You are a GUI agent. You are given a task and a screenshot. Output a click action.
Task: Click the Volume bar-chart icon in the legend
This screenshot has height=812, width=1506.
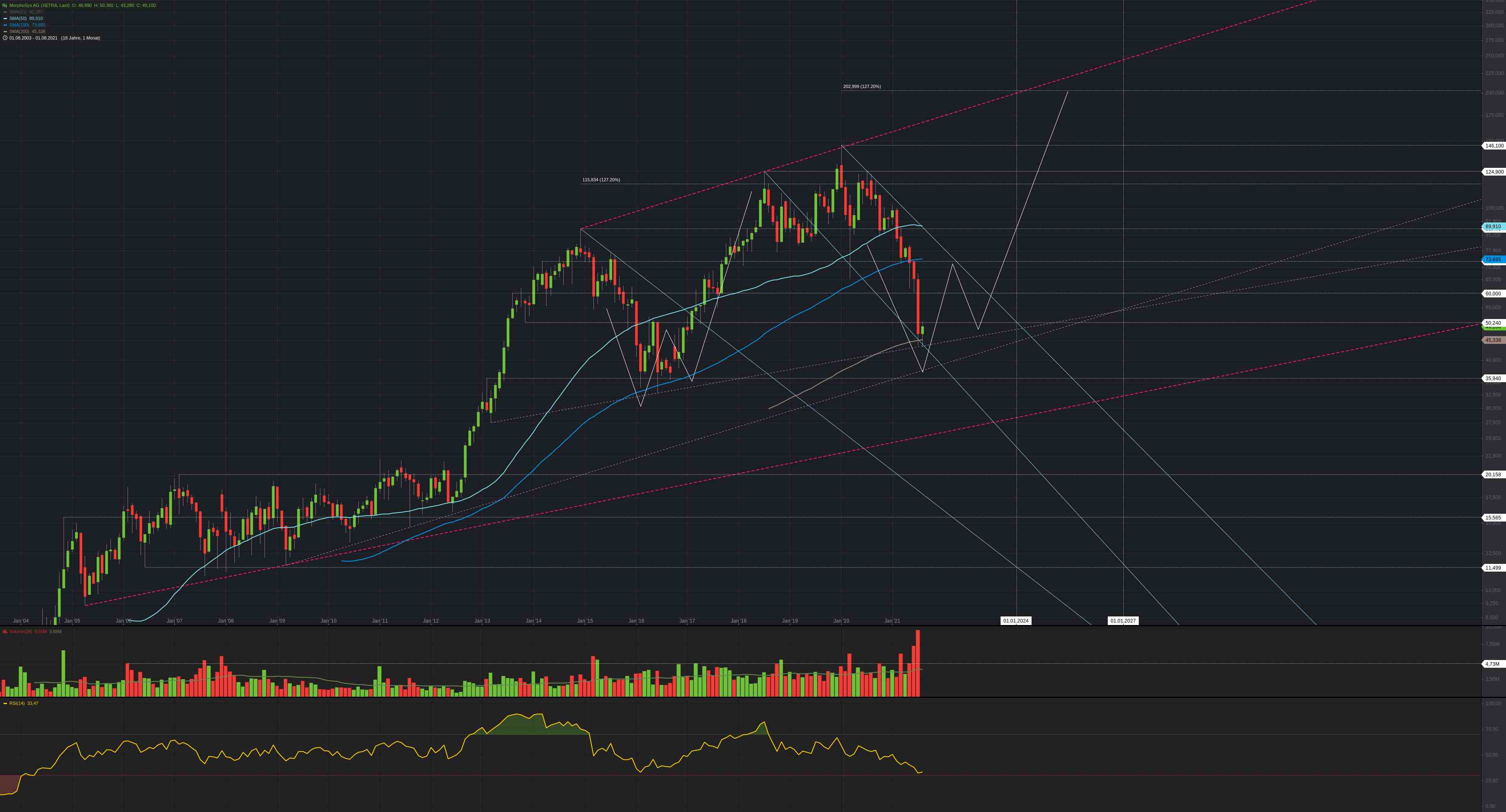click(x=4, y=632)
